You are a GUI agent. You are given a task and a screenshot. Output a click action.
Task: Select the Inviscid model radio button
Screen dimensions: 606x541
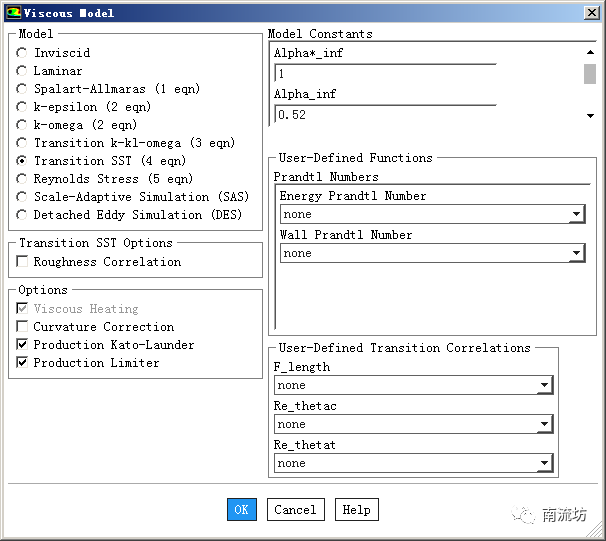point(22,53)
